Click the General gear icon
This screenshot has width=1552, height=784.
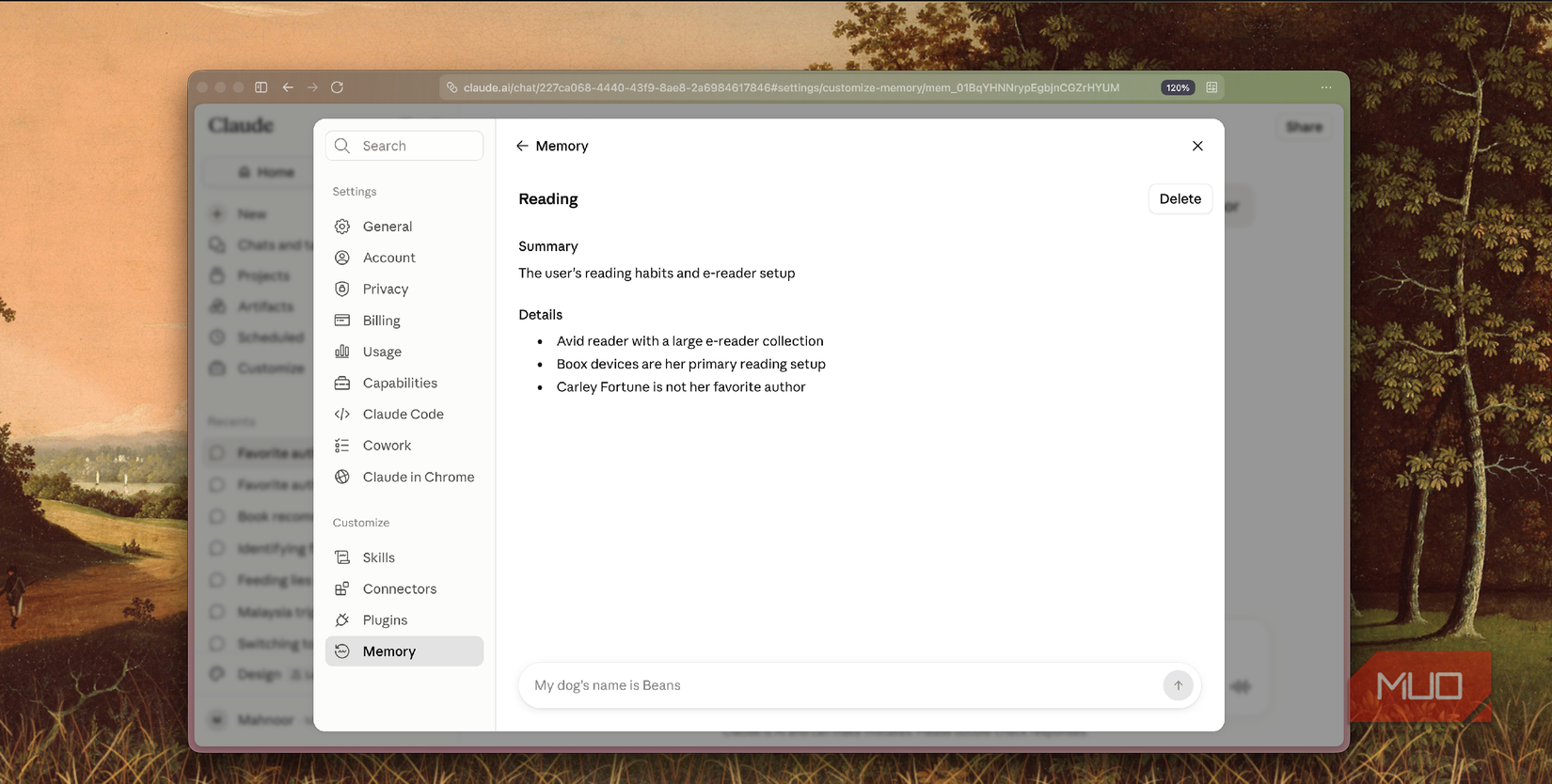342,227
